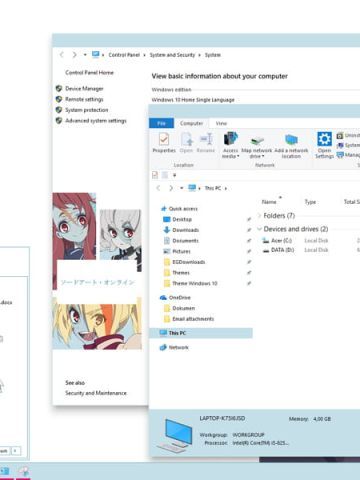Image resolution: width=360 pixels, height=480 pixels.
Task: Click quick access toolbar properties icon
Action: pos(155,175)
